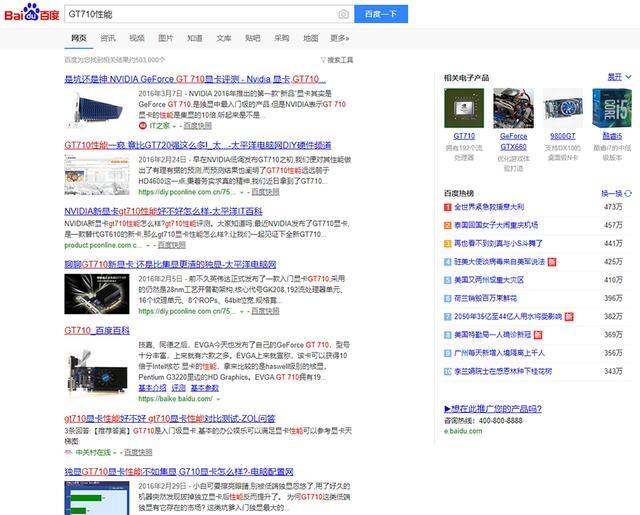
Task: Open hot topic 荷兰销毁百万束鲜花
Action: tap(486, 298)
